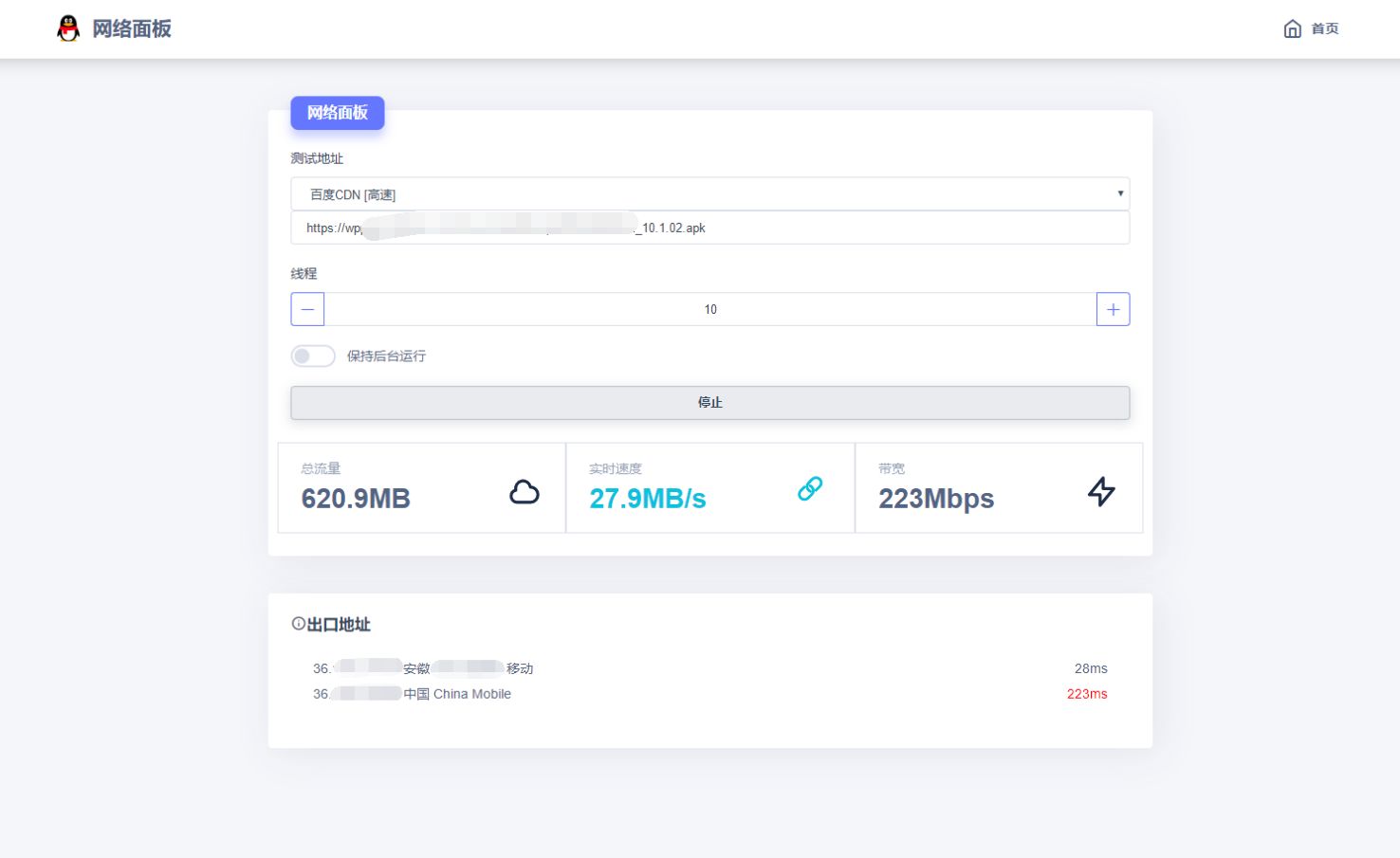Image resolution: width=1400 pixels, height=858 pixels.
Task: Click the 网络面板 header title
Action: pyautogui.click(x=132, y=28)
